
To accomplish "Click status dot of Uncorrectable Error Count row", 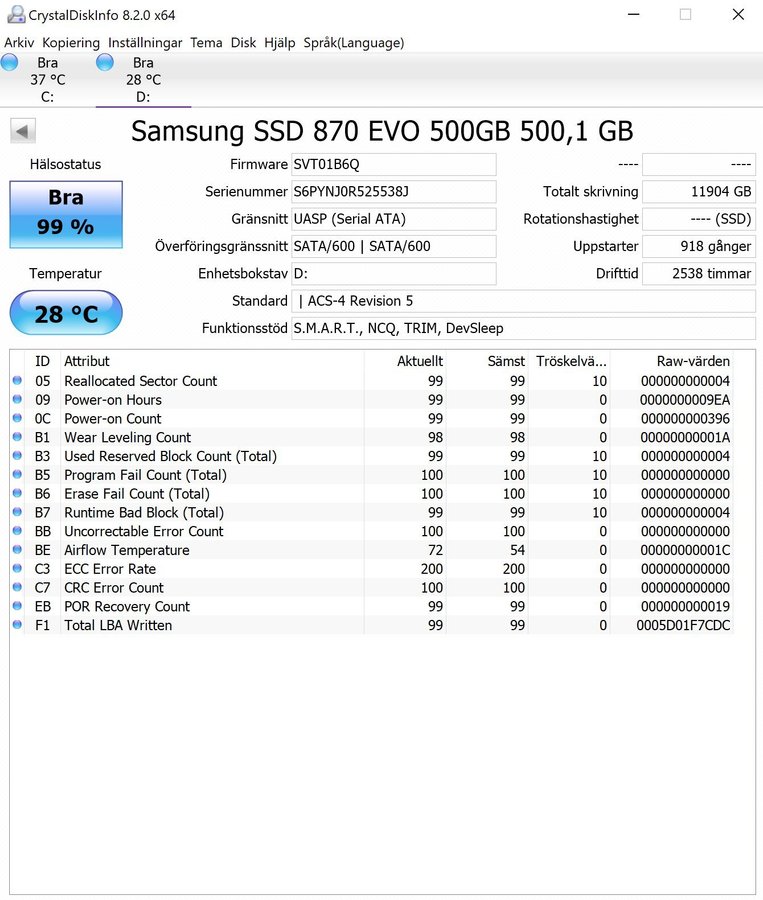I will [x=17, y=530].
